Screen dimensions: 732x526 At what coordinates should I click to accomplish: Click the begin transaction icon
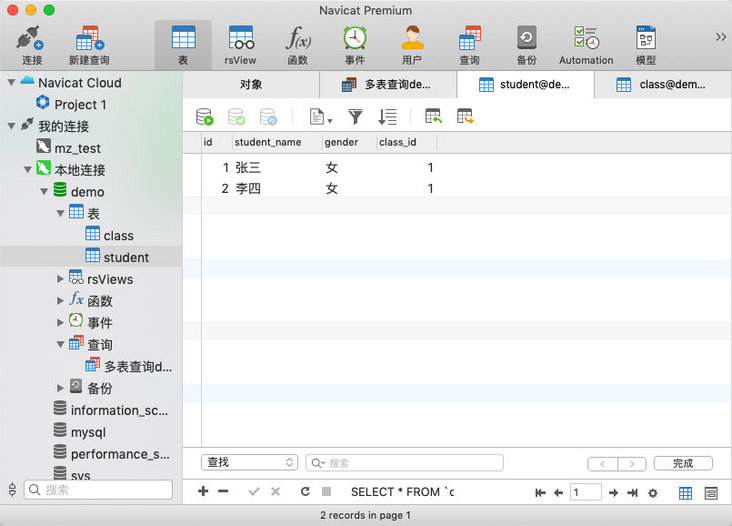(205, 117)
